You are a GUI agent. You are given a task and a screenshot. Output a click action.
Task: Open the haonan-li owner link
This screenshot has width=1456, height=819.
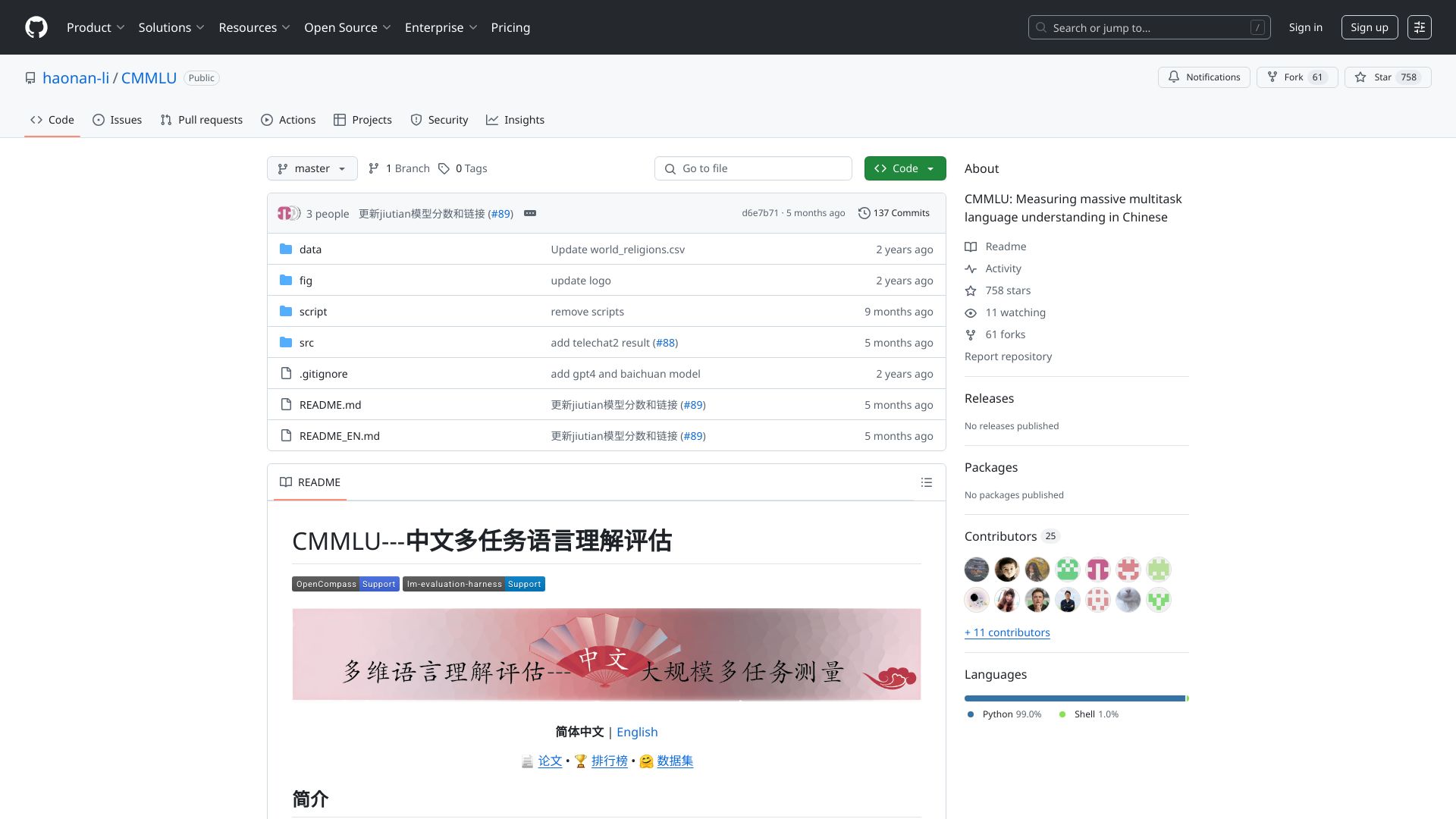(76, 78)
